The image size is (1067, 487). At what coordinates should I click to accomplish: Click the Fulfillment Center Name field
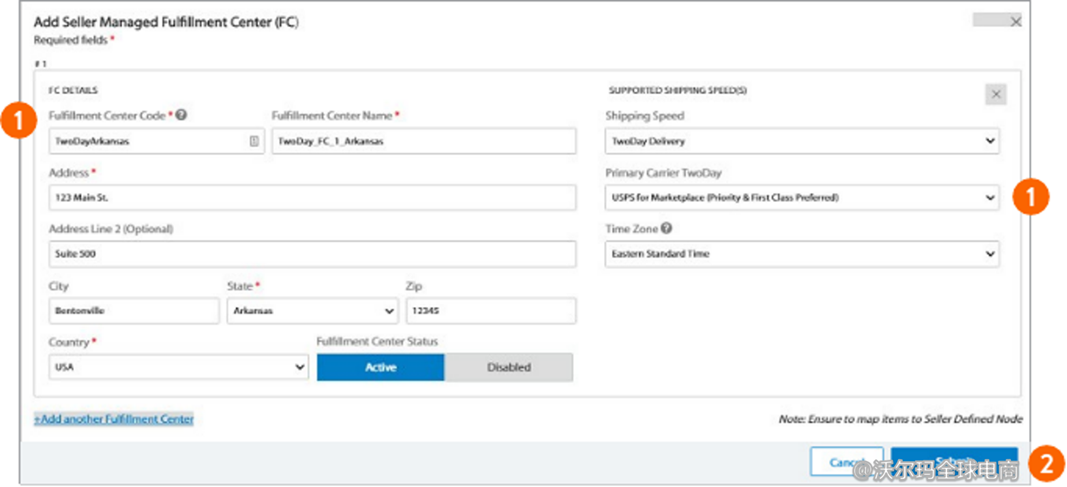coord(423,141)
